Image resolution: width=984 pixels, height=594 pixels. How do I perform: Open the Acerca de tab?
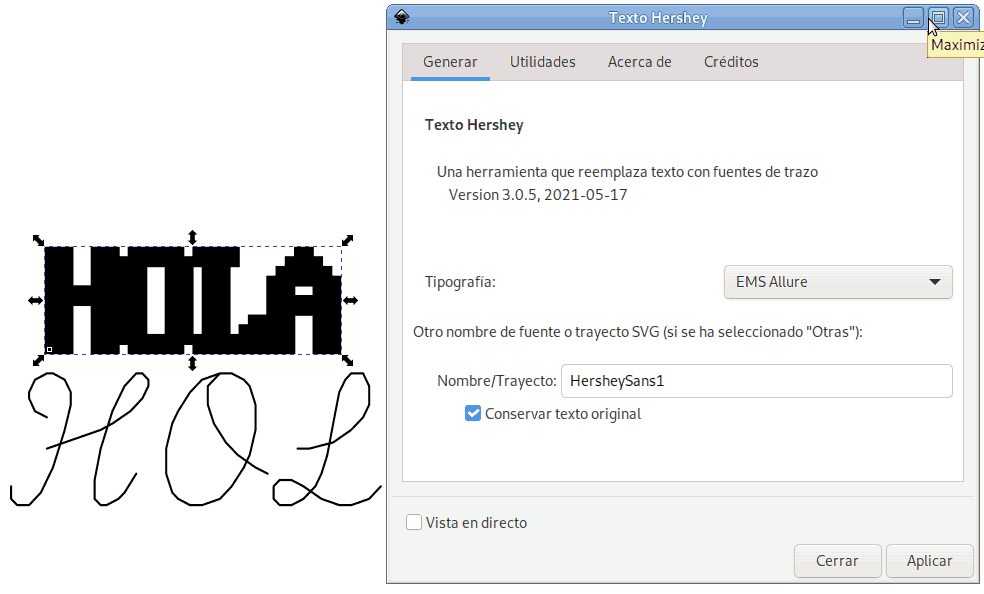(x=639, y=62)
